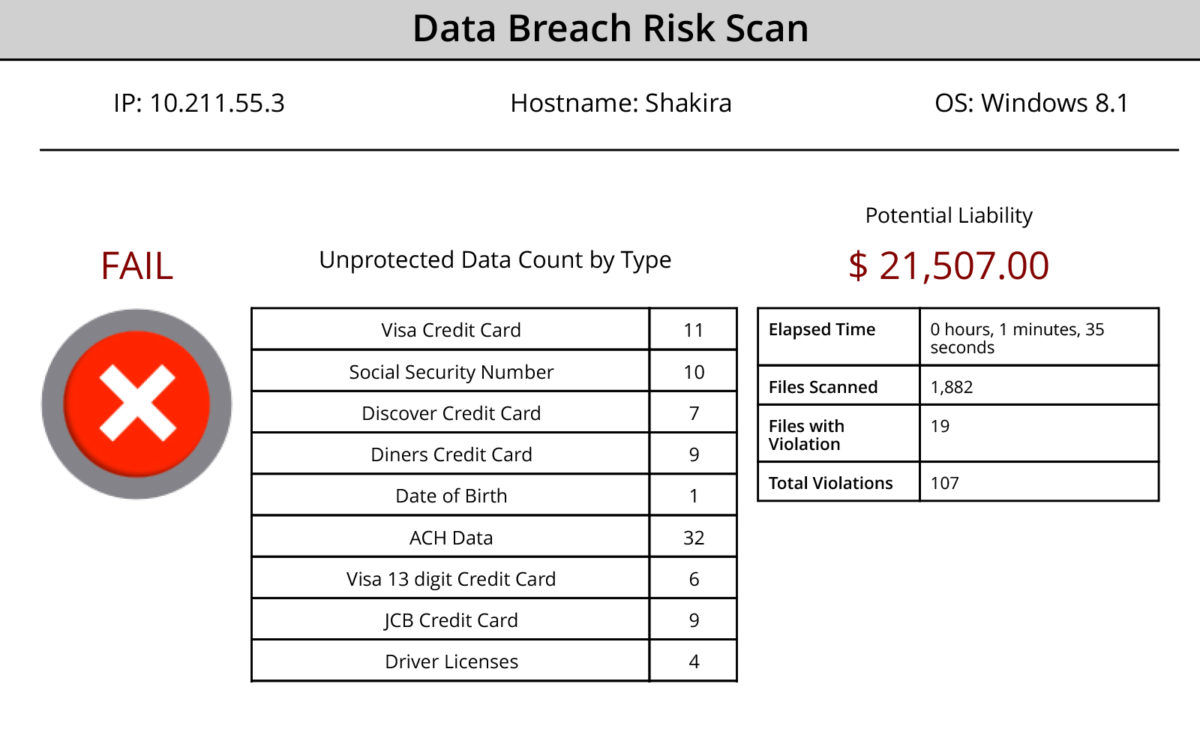Select the Visa Credit Card row

click(451, 330)
